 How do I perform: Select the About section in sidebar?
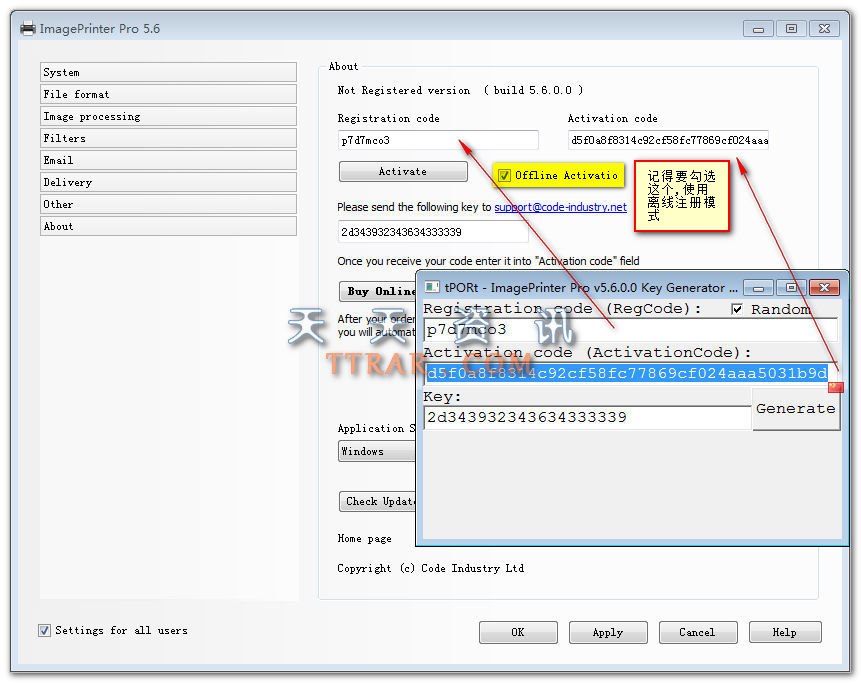tap(168, 226)
